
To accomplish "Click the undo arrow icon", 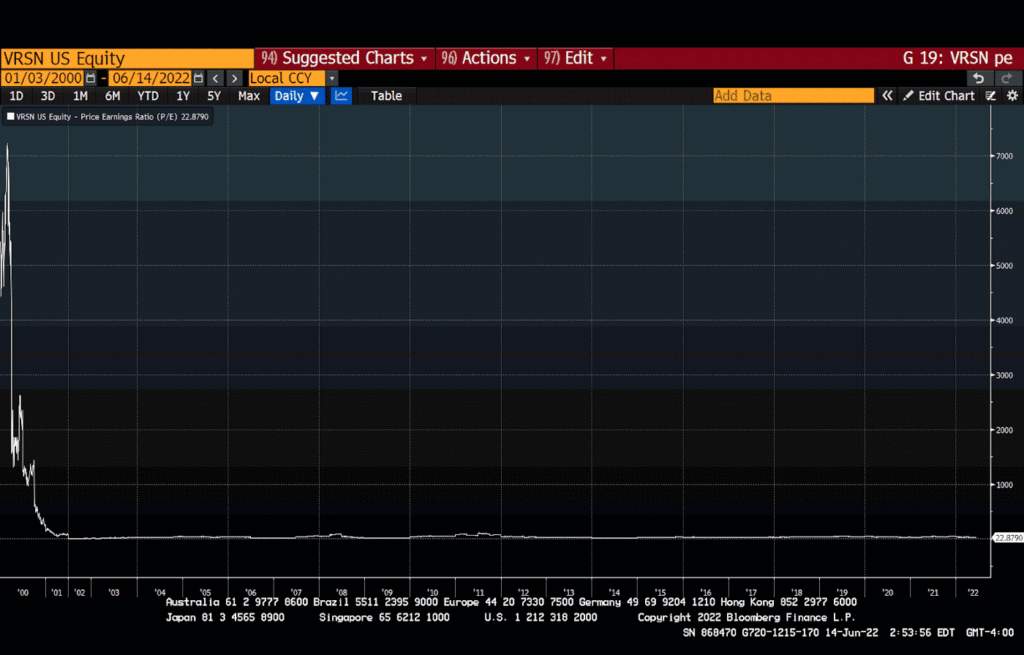I will pyautogui.click(x=978, y=78).
